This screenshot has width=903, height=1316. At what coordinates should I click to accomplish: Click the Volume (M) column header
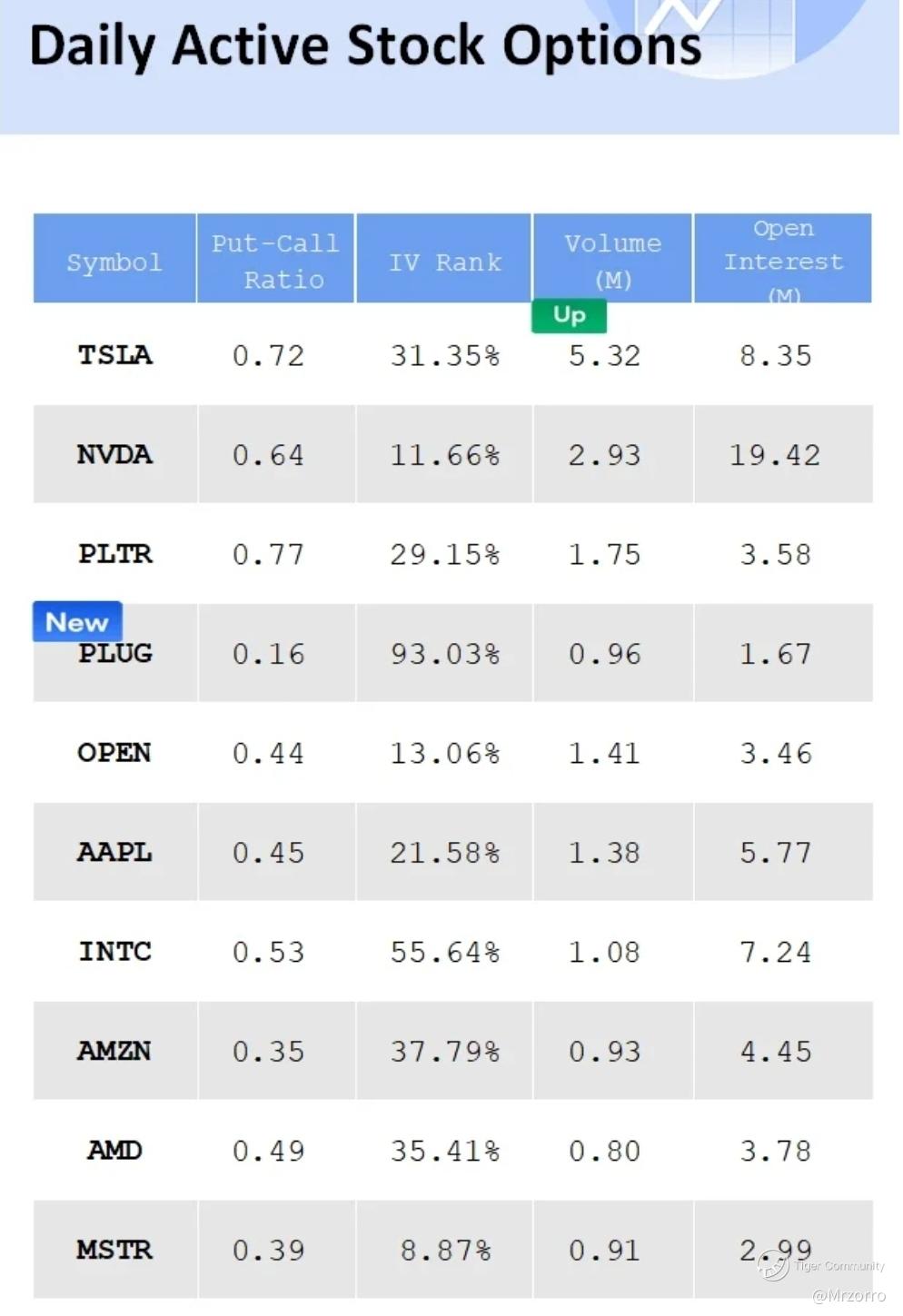[612, 261]
